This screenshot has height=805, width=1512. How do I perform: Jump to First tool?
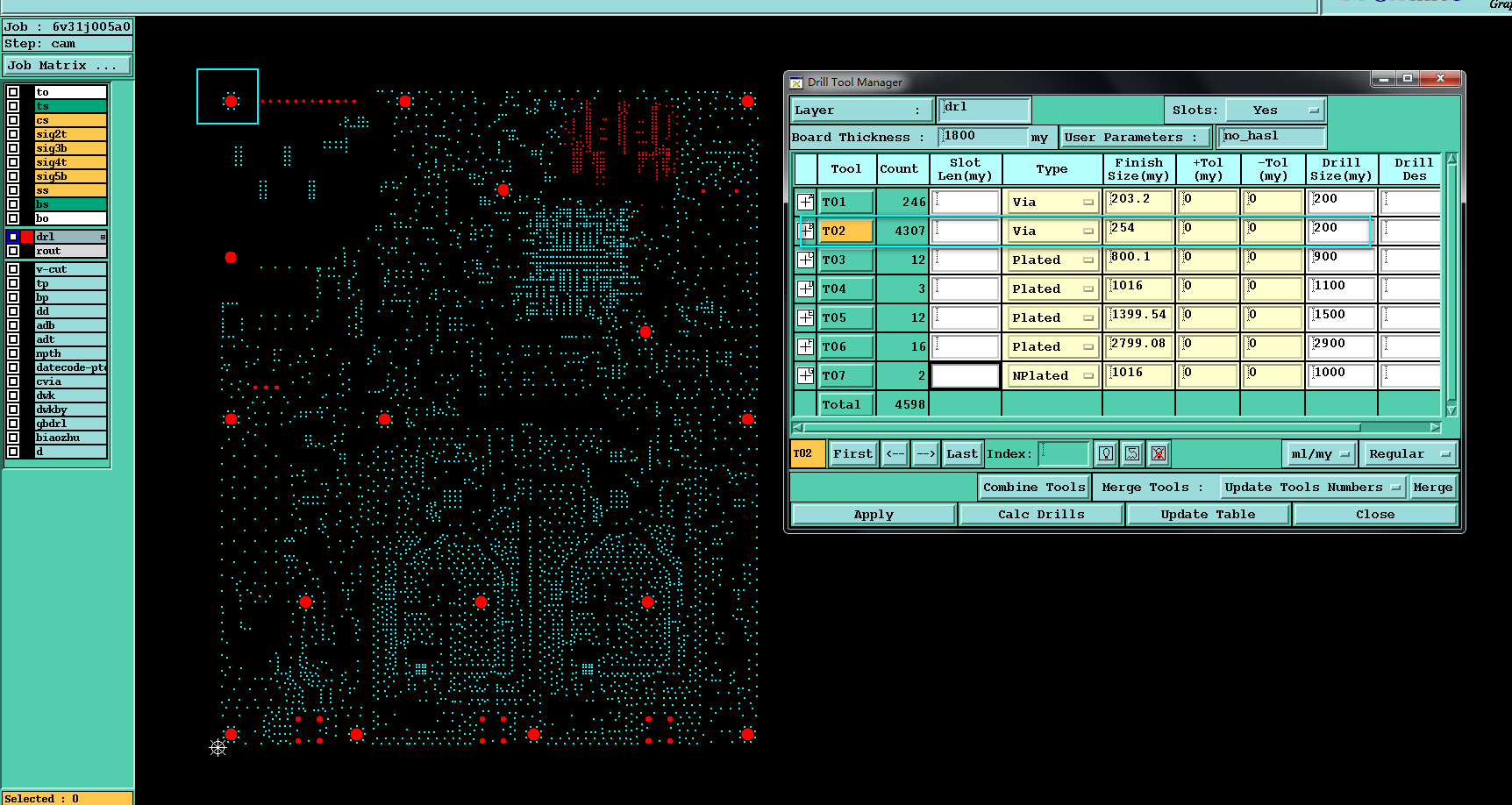[x=852, y=453]
